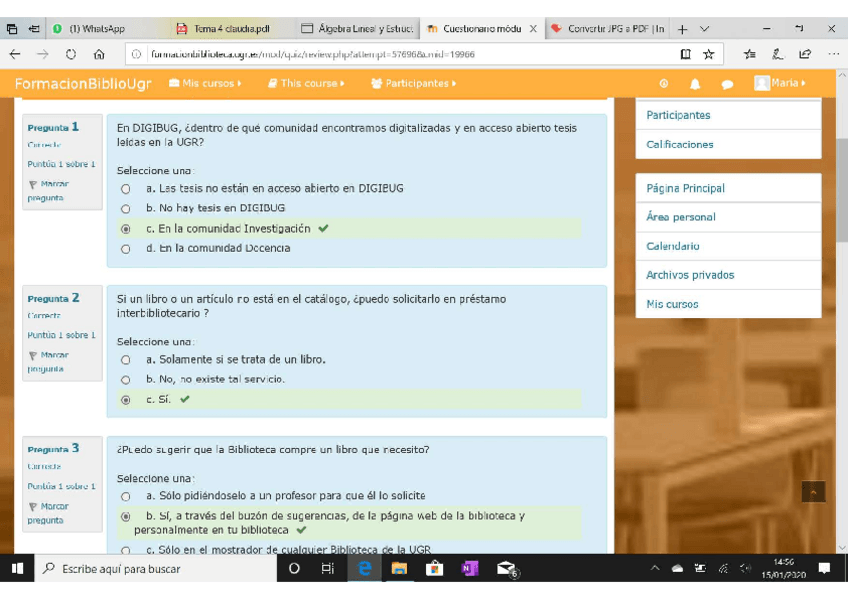Image resolution: width=848 pixels, height=599 pixels.
Task: Open the Calificaciones link in sidebar
Action: pyautogui.click(x=680, y=144)
